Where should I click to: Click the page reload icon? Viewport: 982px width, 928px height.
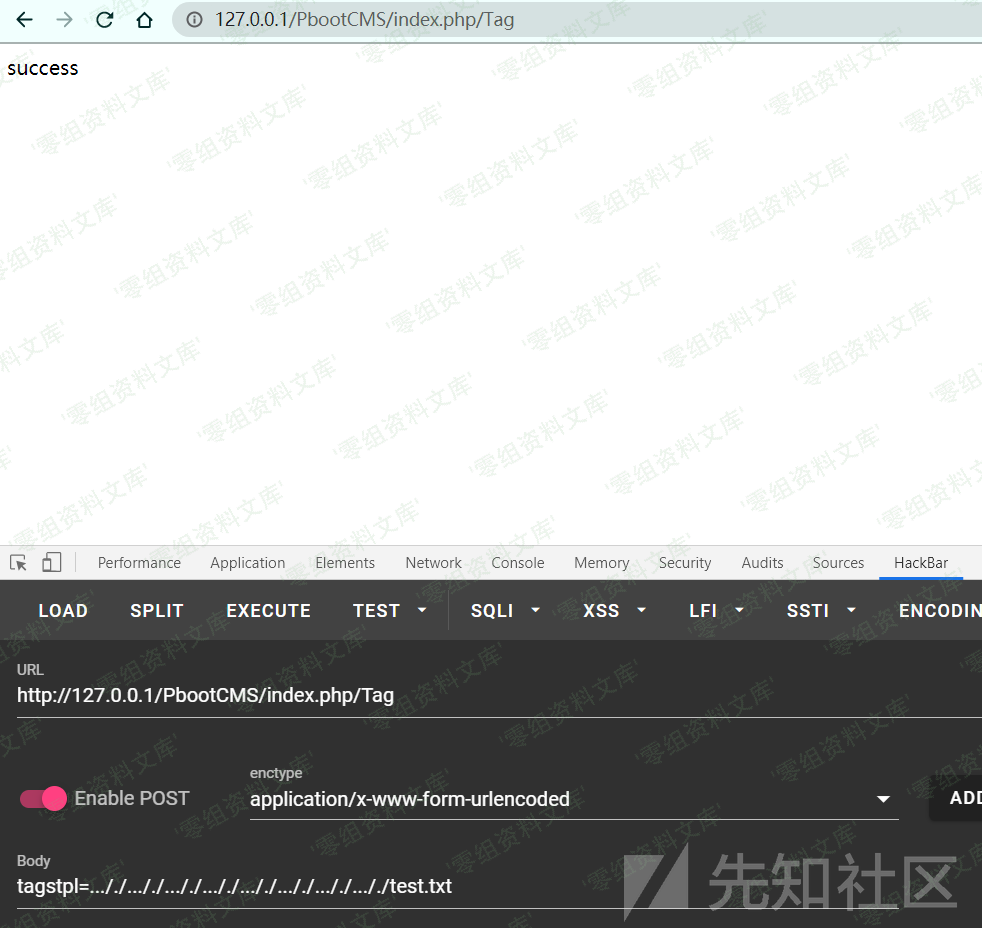coord(104,19)
